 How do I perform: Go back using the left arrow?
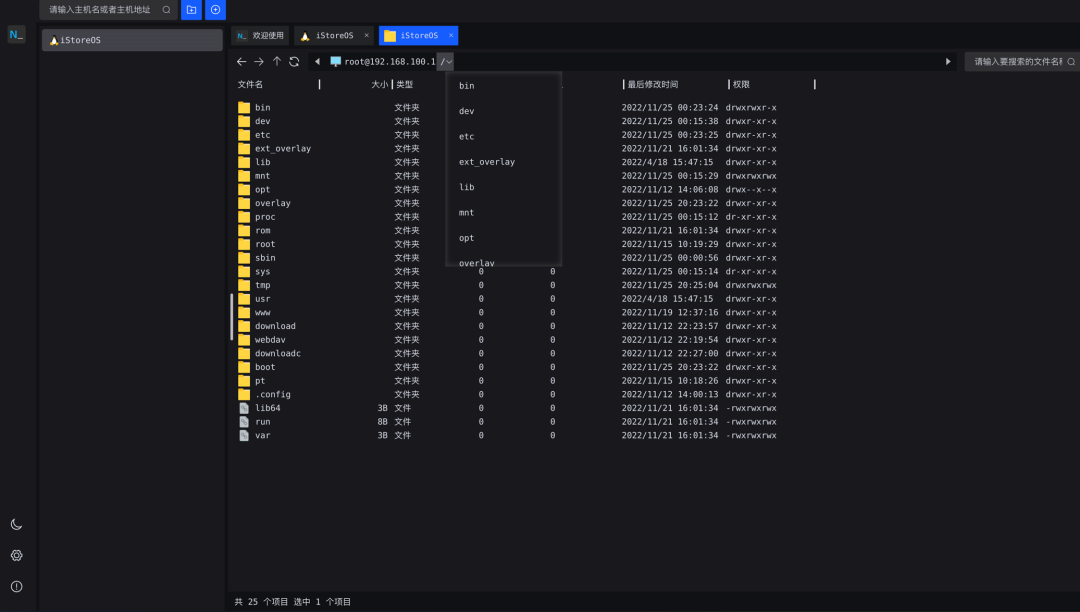coord(241,62)
